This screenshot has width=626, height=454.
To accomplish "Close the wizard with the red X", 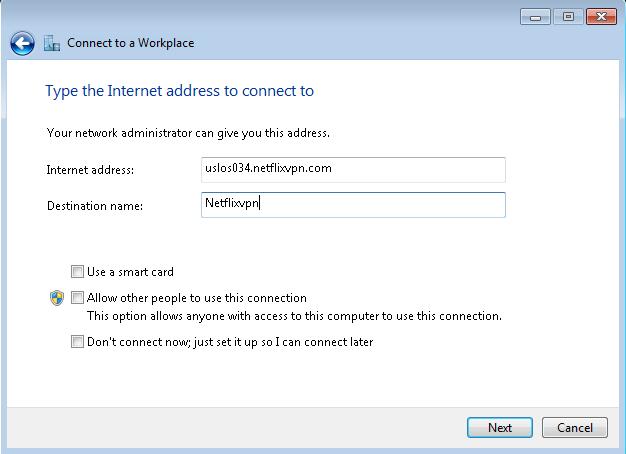I will [601, 17].
